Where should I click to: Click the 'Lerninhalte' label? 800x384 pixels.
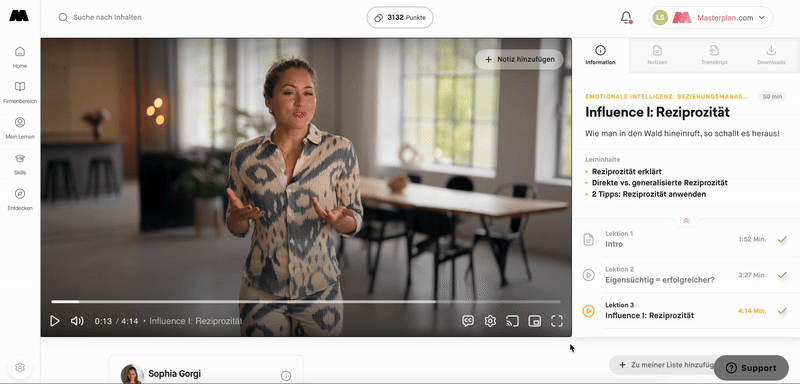(603, 160)
